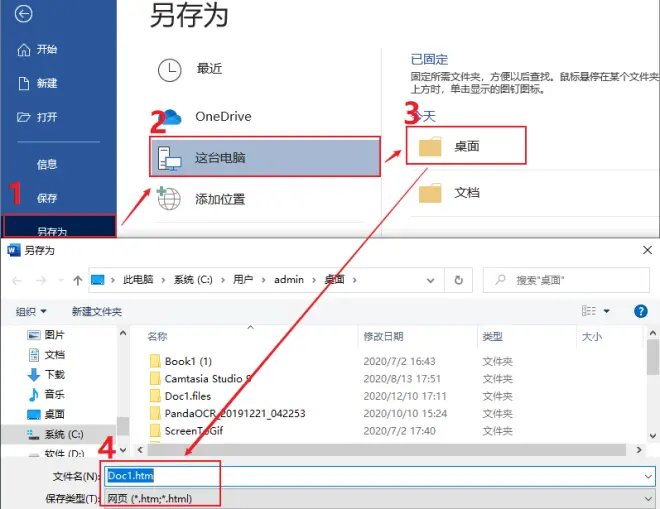Click the file list vertical scrollbar thumb

click(x=653, y=357)
